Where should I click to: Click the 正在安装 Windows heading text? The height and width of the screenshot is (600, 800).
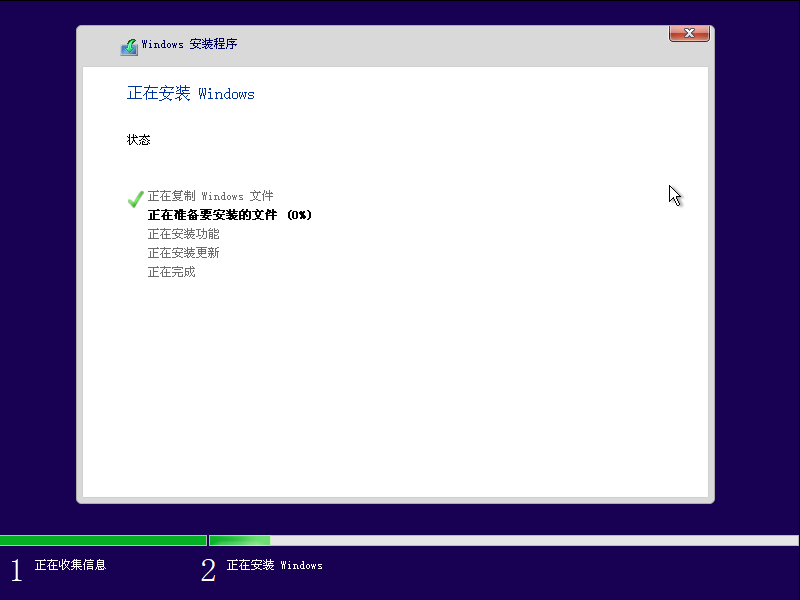point(190,93)
